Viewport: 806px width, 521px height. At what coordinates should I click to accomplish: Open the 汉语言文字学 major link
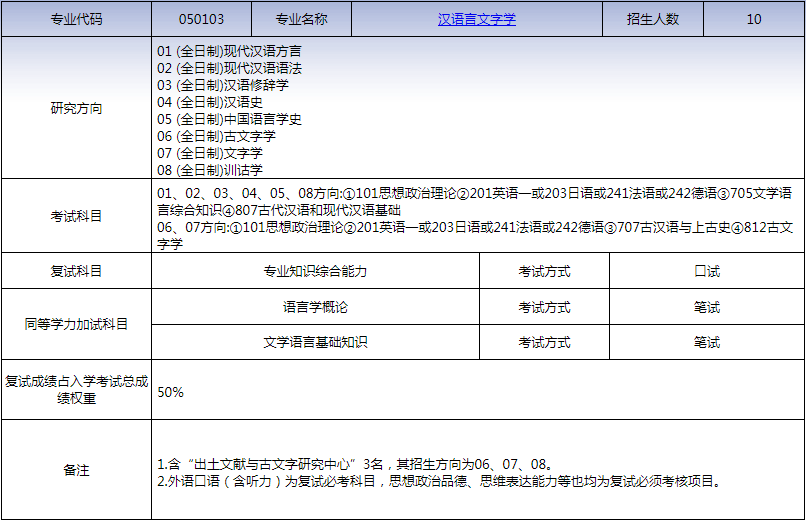click(477, 19)
